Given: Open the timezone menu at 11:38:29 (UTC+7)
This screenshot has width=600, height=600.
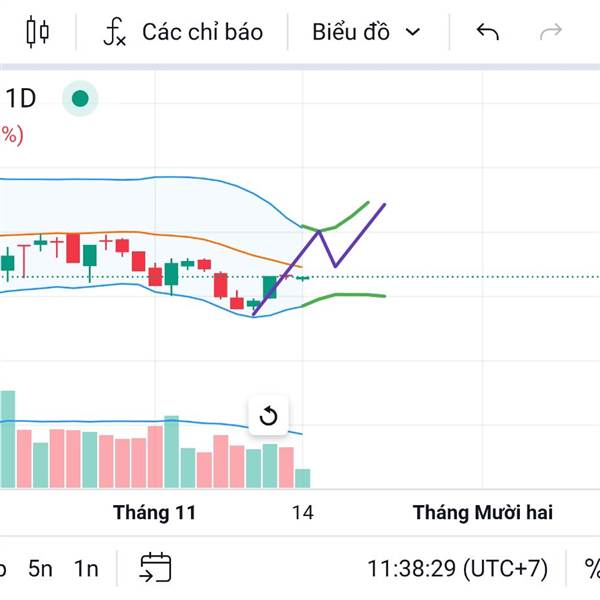Looking at the screenshot, I should [x=457, y=569].
